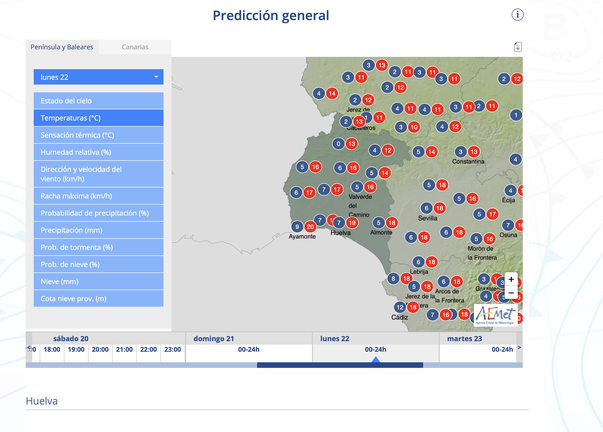Switch to the Canarias tab
Image resolution: width=603 pixels, height=432 pixels.
pyautogui.click(x=135, y=47)
